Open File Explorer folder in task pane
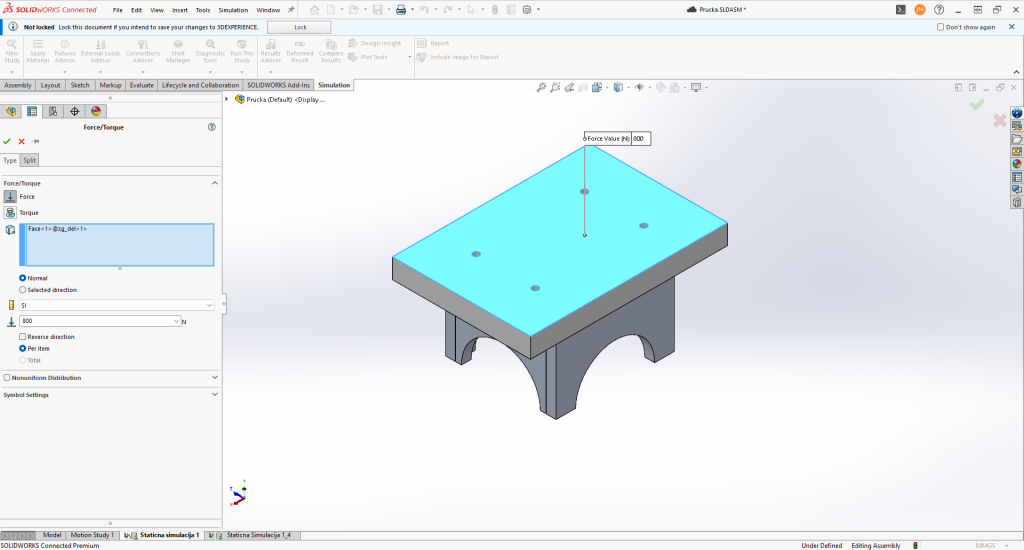Screen dimensions: 1024x550 pyautogui.click(x=1017, y=138)
